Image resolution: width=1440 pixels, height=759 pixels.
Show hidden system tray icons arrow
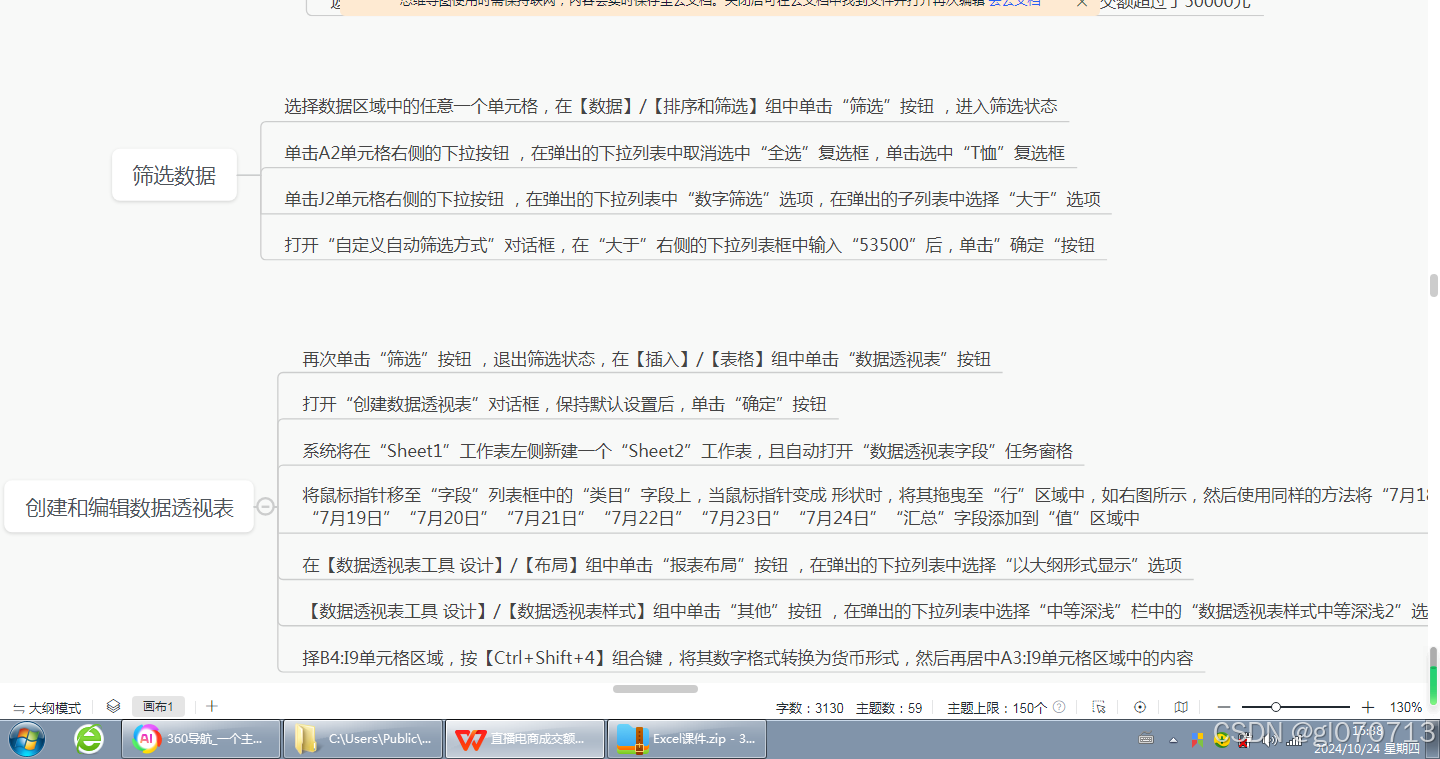click(x=1173, y=741)
